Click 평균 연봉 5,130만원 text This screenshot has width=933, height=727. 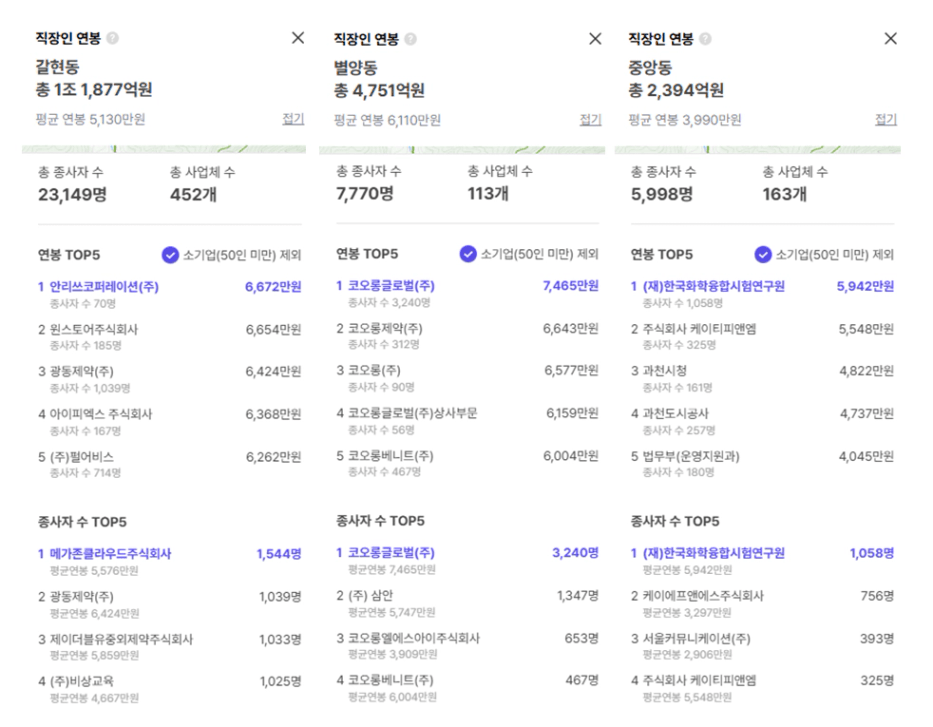point(90,120)
